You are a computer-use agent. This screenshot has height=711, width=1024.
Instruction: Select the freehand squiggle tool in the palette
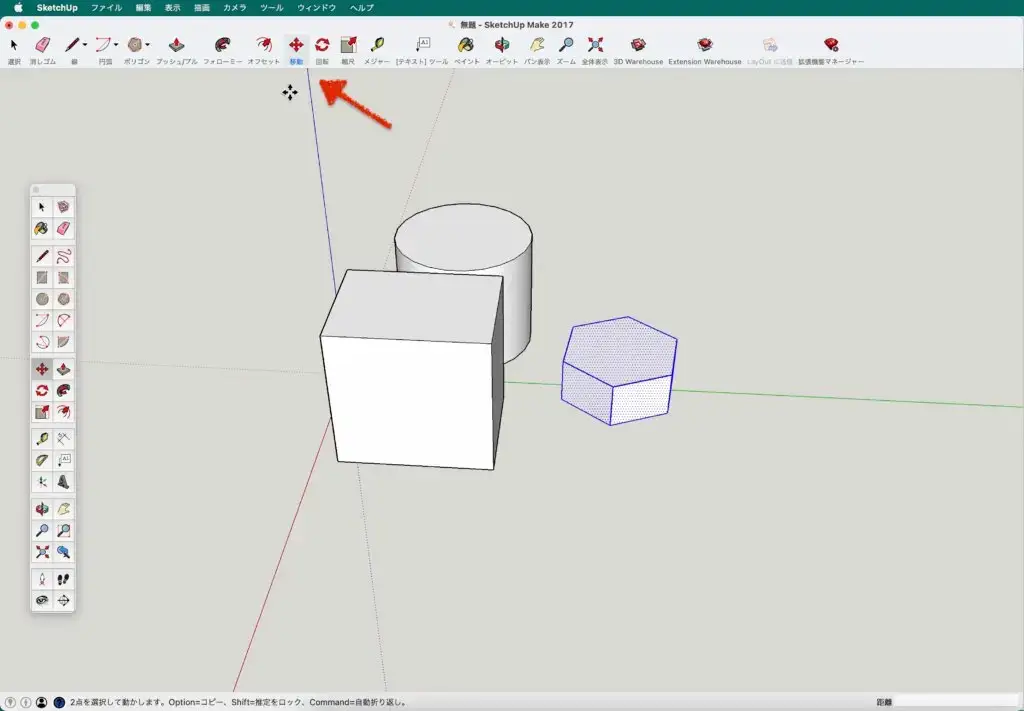[63, 256]
